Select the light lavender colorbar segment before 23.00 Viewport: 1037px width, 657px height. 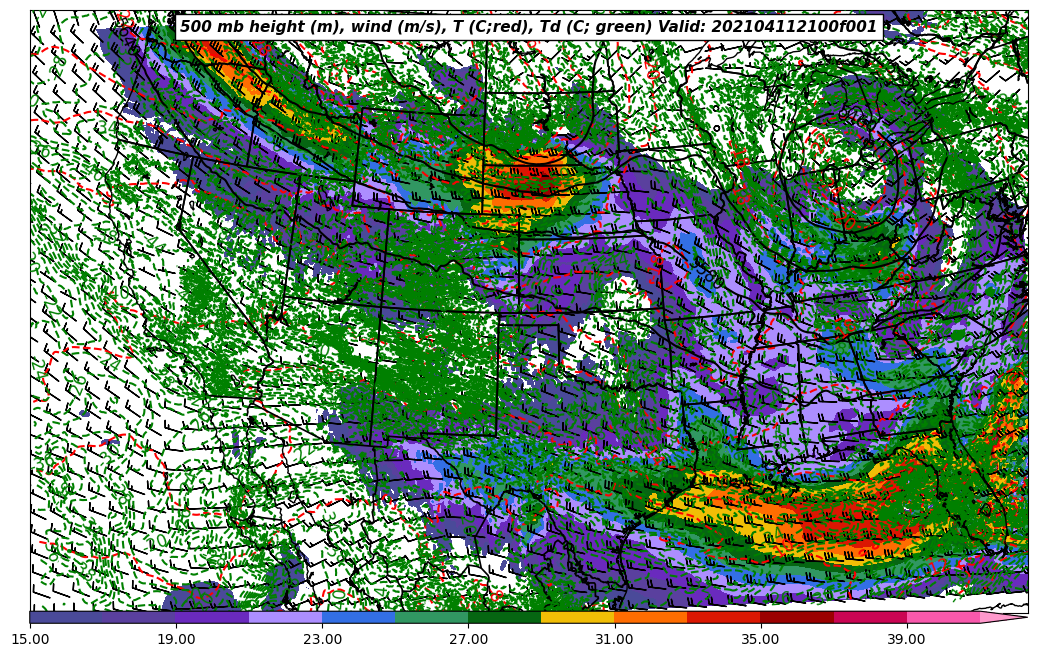point(285,617)
